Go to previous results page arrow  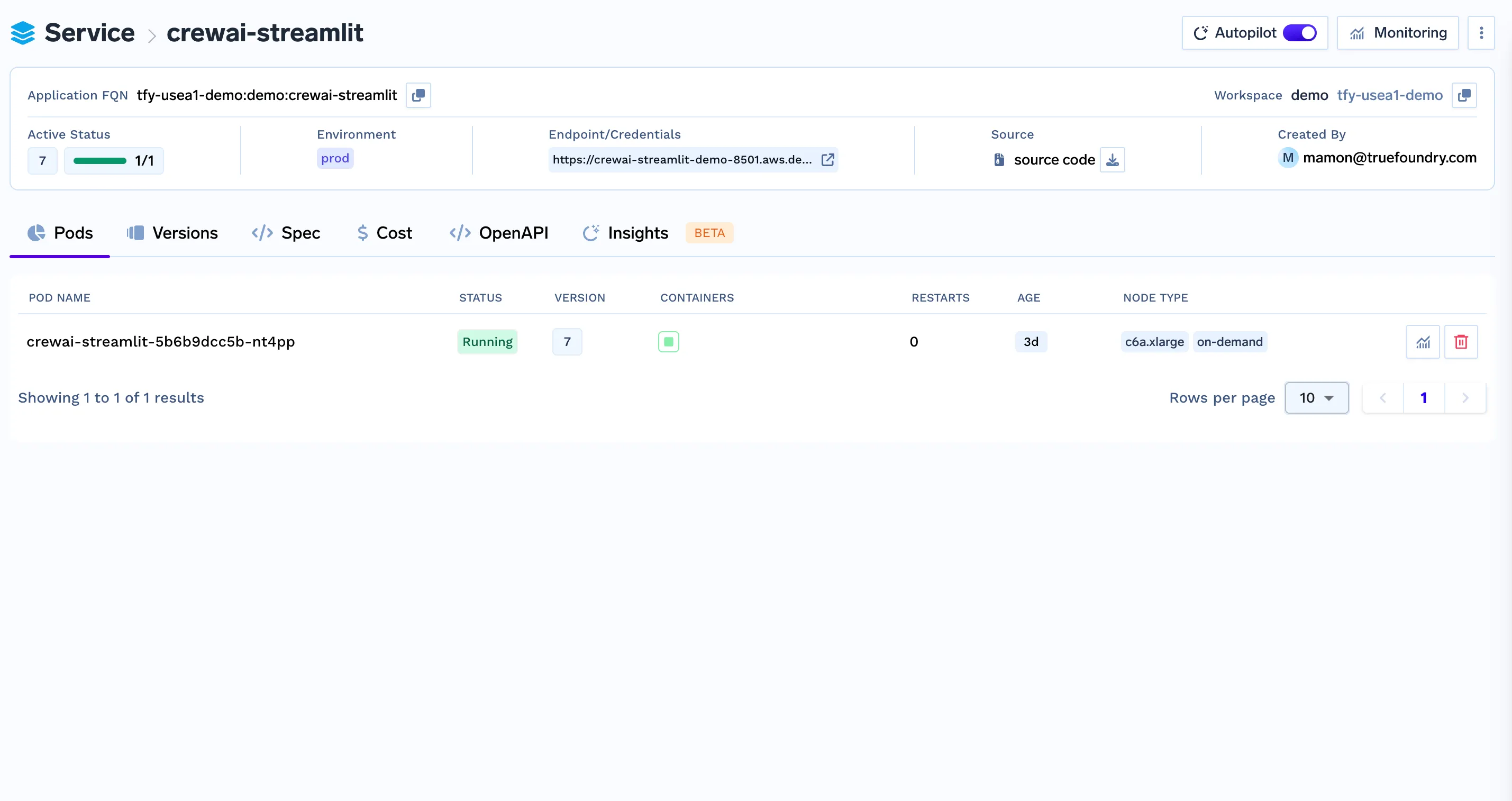[1383, 398]
